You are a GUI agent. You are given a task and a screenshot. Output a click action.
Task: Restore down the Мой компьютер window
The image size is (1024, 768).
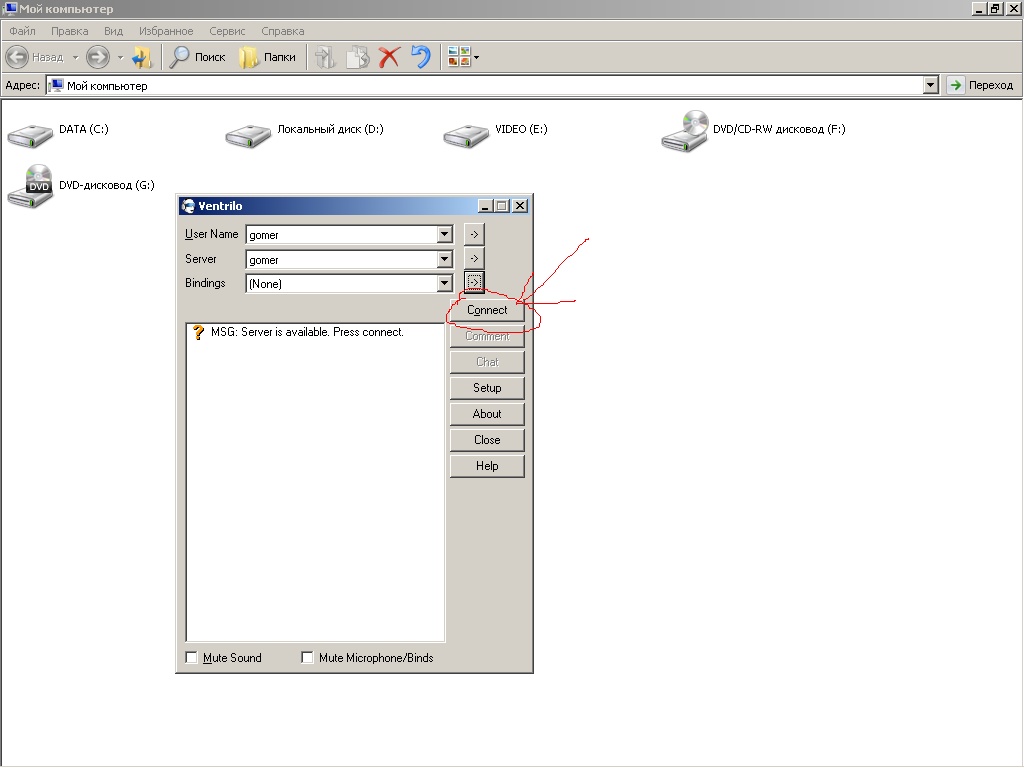click(x=995, y=8)
